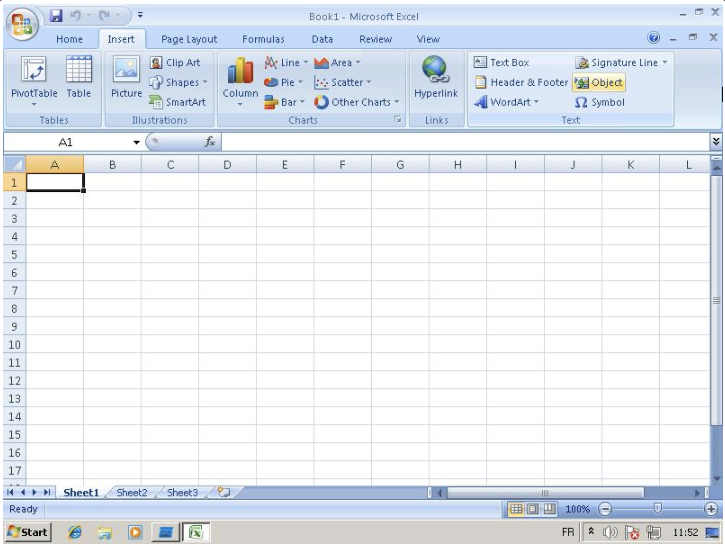
Task: Open Clip Art pane
Action: pos(175,62)
